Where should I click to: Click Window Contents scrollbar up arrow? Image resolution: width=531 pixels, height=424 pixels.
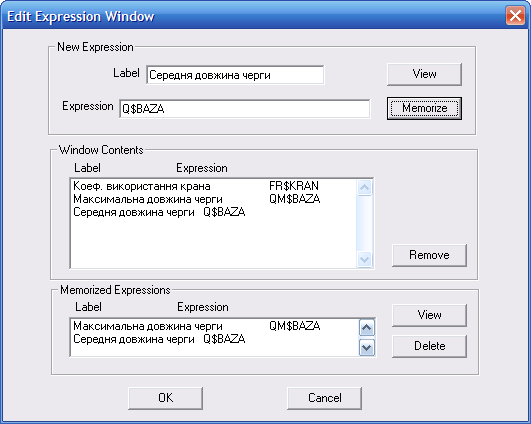[364, 187]
